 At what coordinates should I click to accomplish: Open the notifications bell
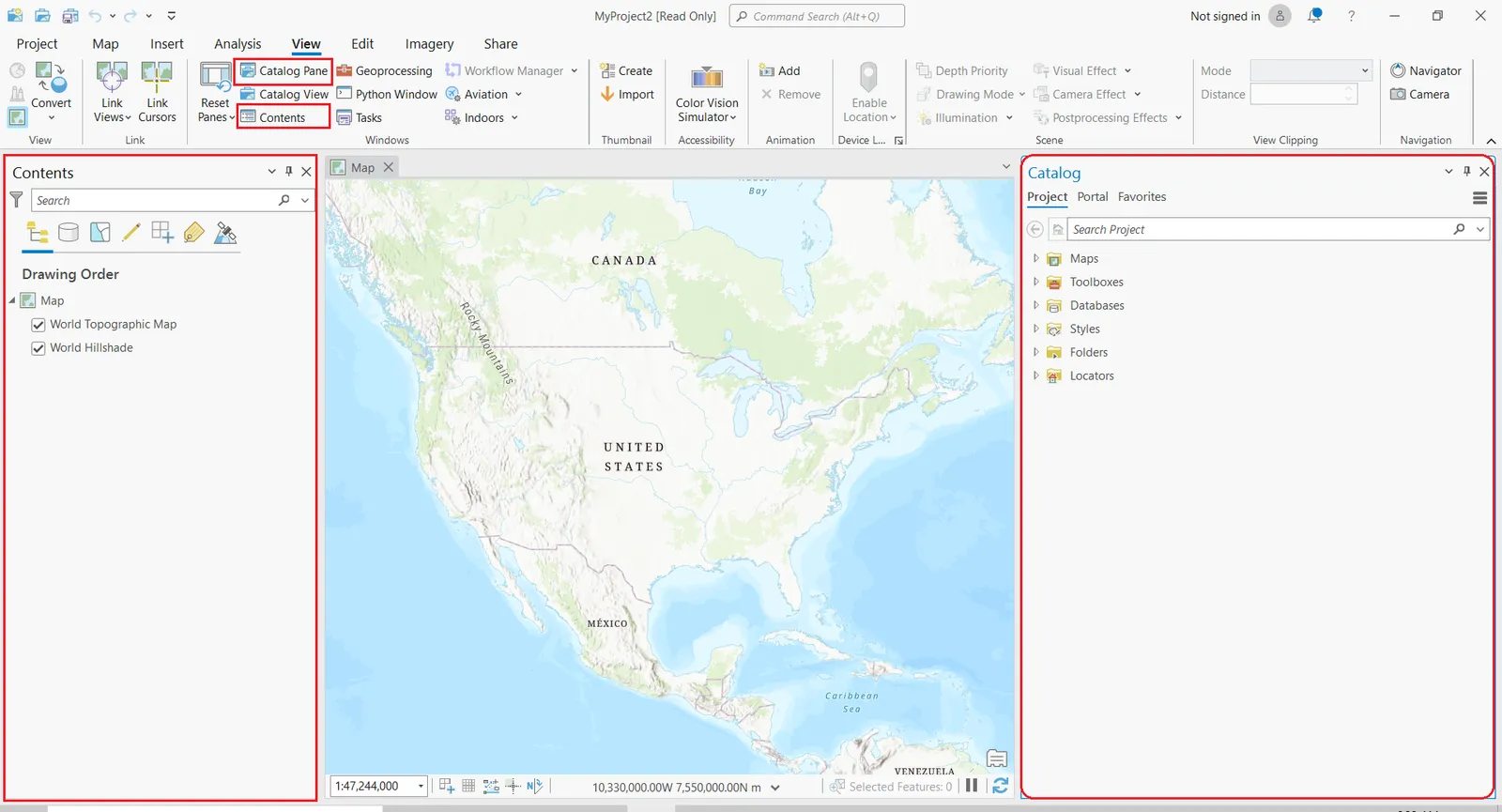pyautogui.click(x=1314, y=16)
